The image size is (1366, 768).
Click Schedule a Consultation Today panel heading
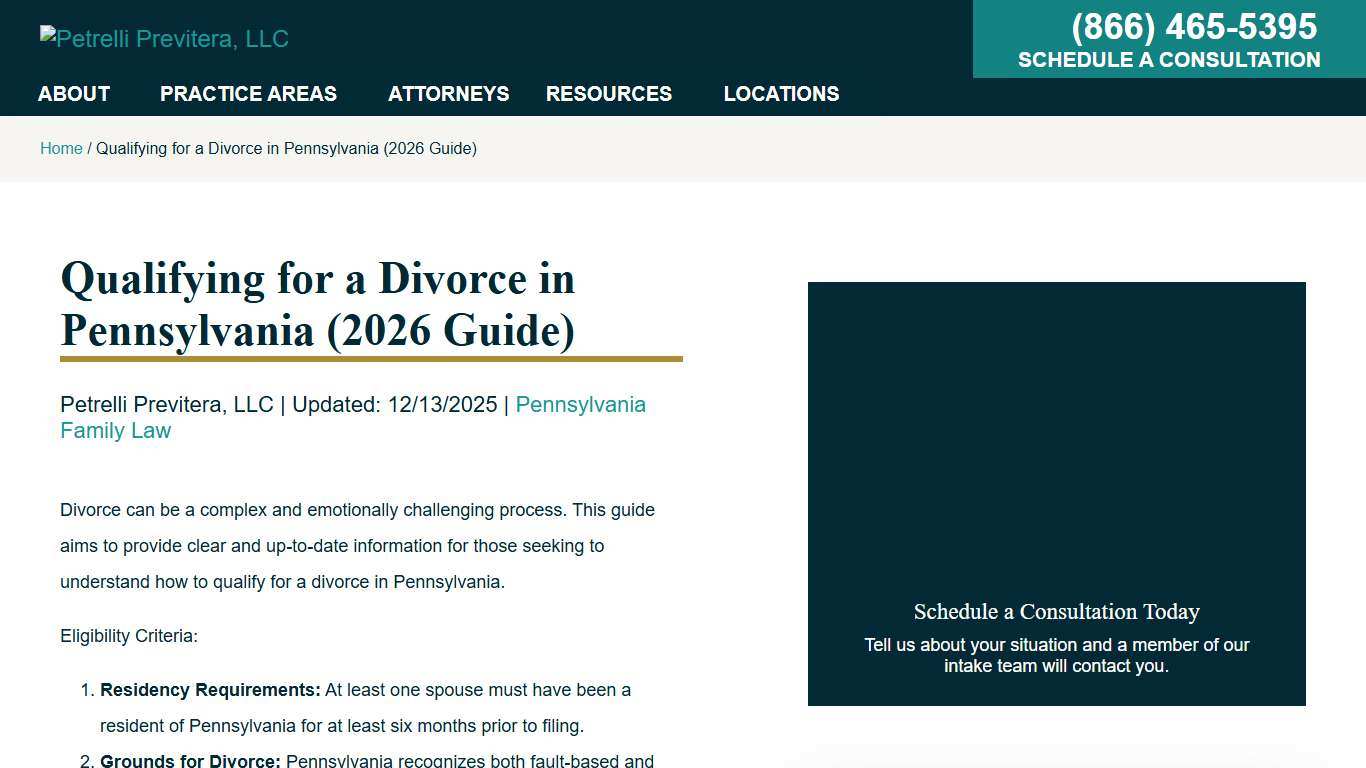tap(1056, 611)
